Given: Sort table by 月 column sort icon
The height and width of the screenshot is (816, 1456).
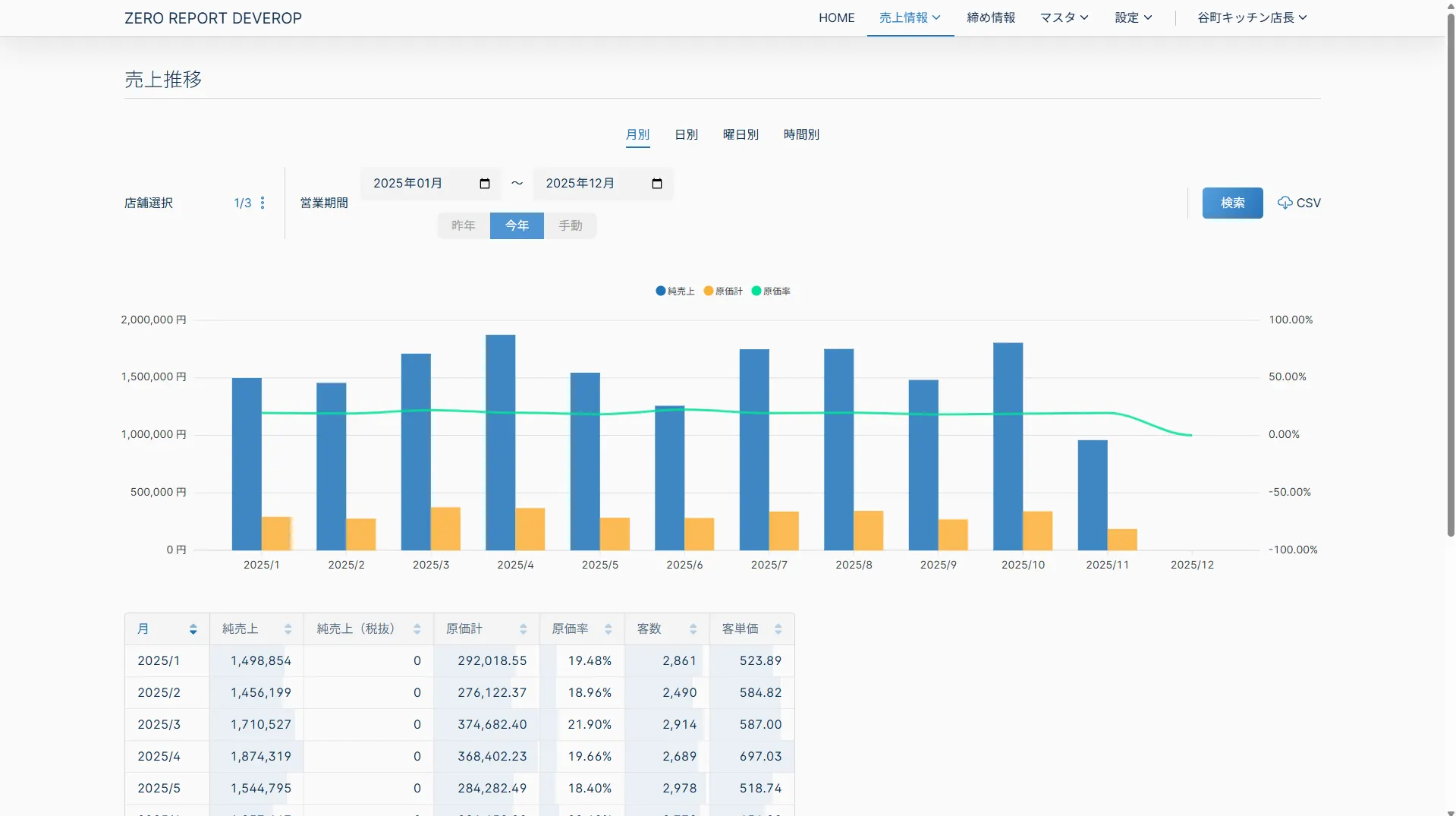Looking at the screenshot, I should click(x=193, y=629).
